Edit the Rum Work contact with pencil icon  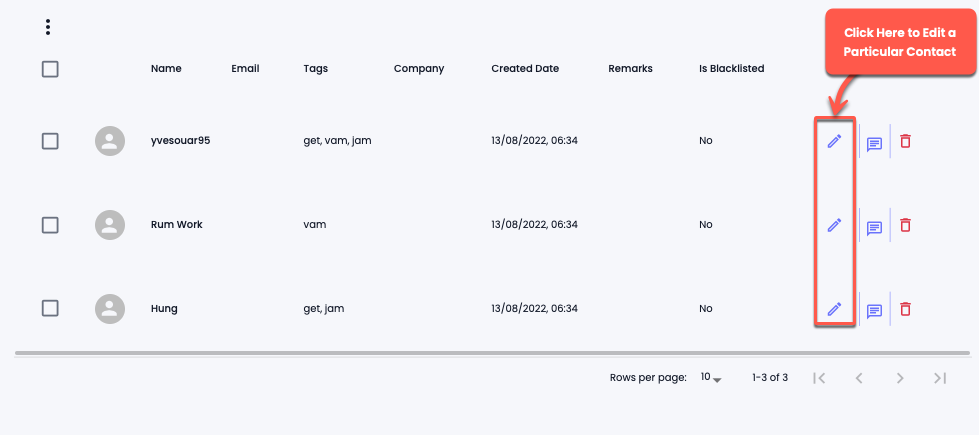[x=834, y=225]
